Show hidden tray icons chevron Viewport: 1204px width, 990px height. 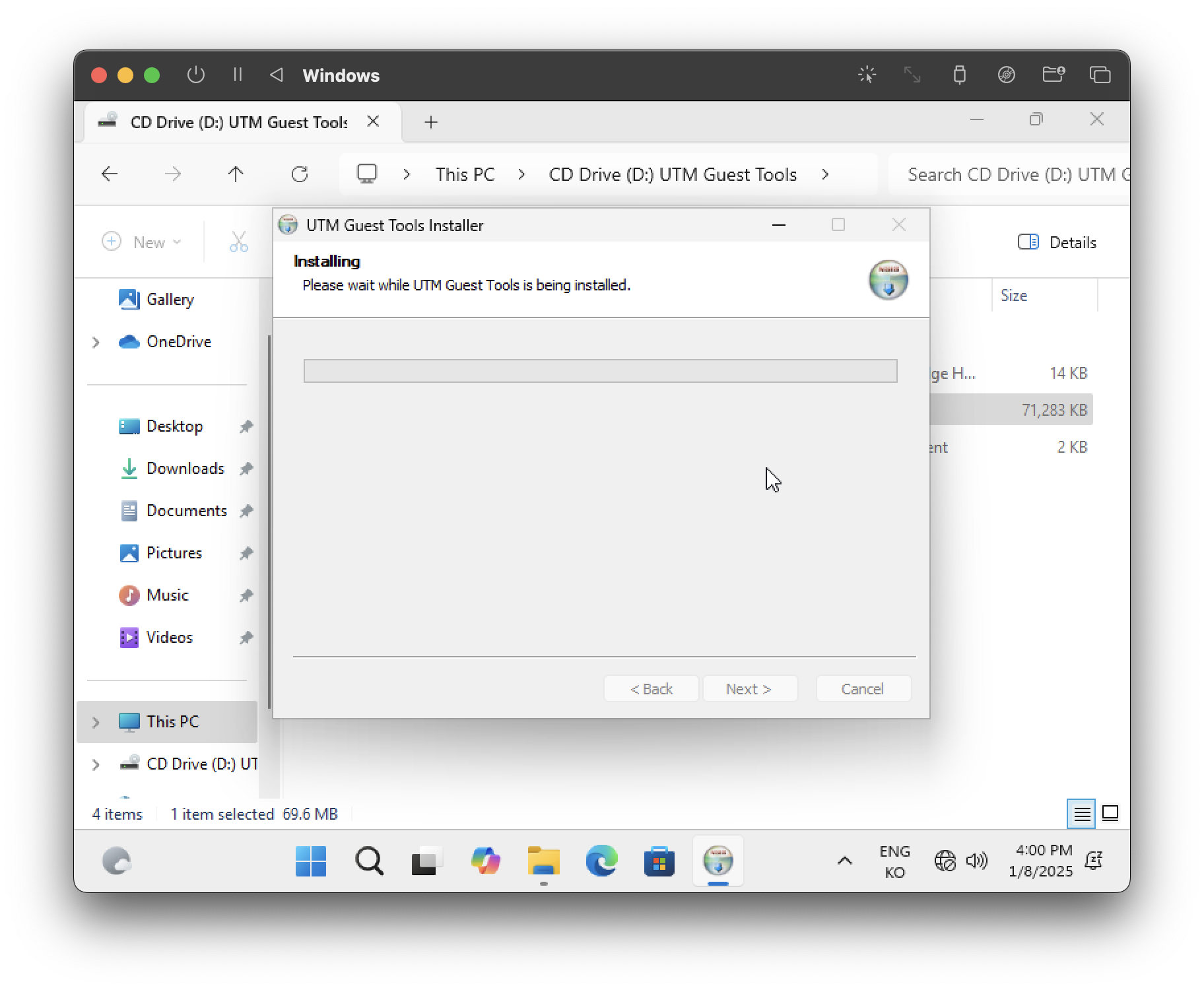(x=844, y=861)
